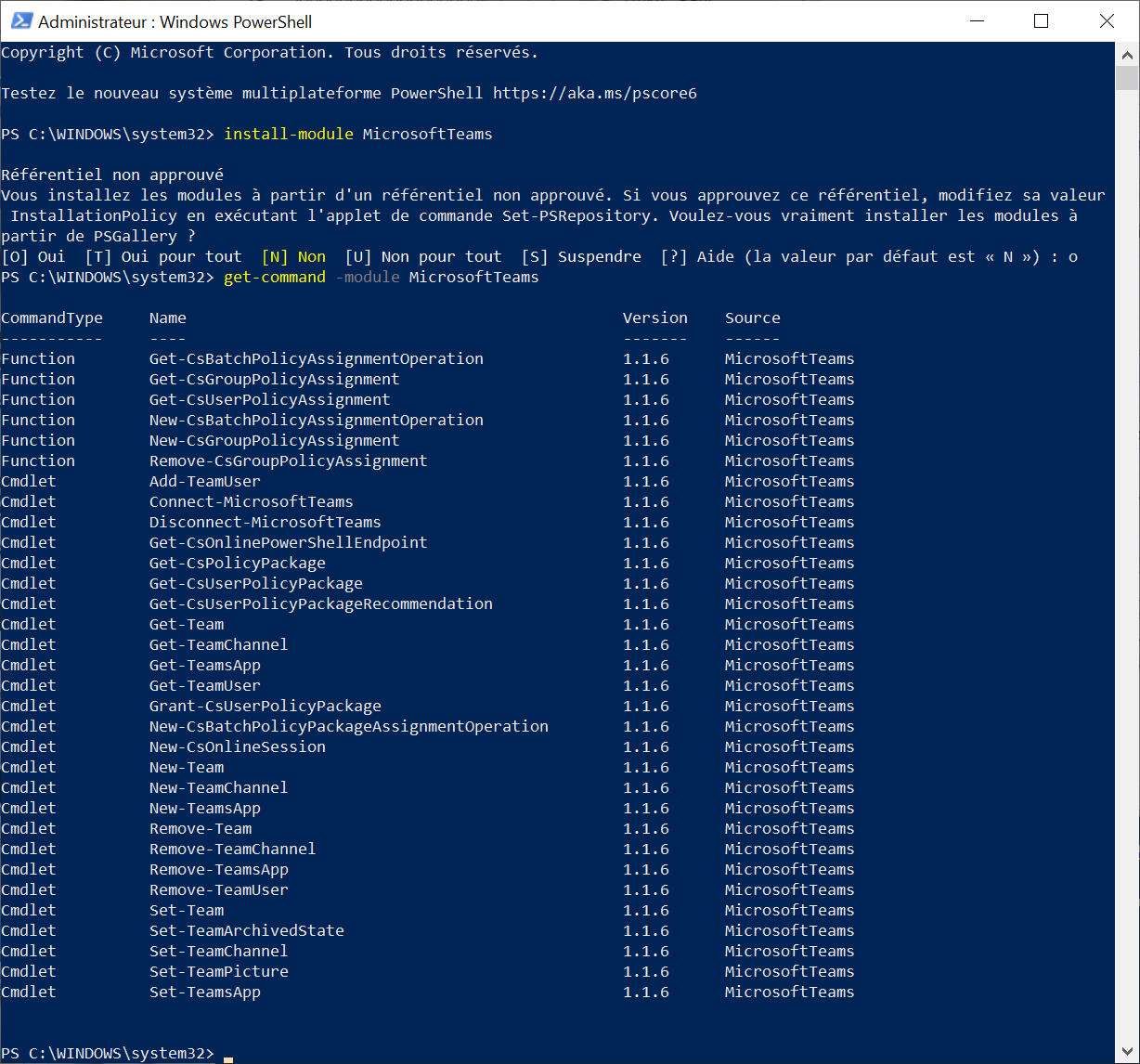Click the New-TeamChannel cmdlet name
Image resolution: width=1140 pixels, height=1064 pixels.
click(219, 787)
